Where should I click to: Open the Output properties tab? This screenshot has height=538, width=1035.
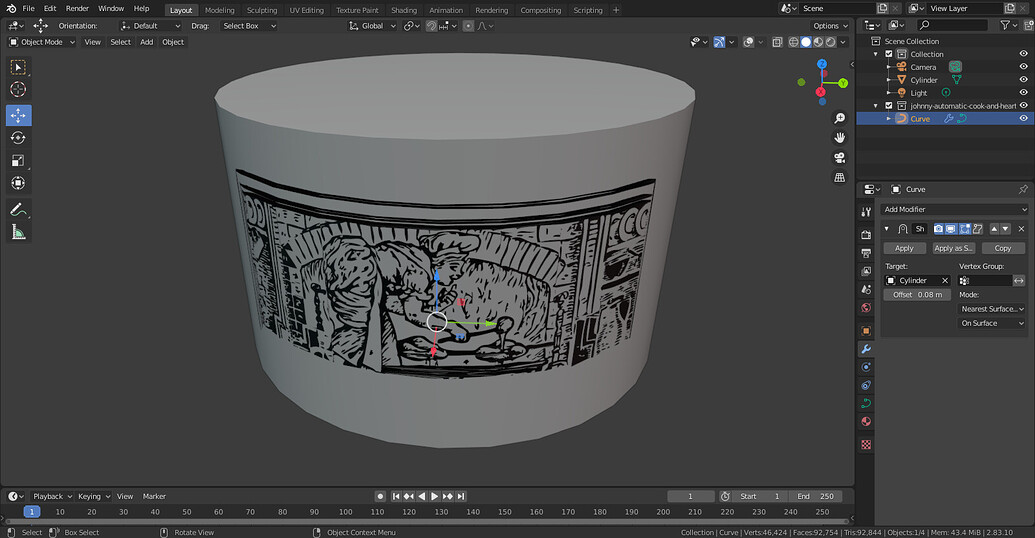(x=866, y=253)
